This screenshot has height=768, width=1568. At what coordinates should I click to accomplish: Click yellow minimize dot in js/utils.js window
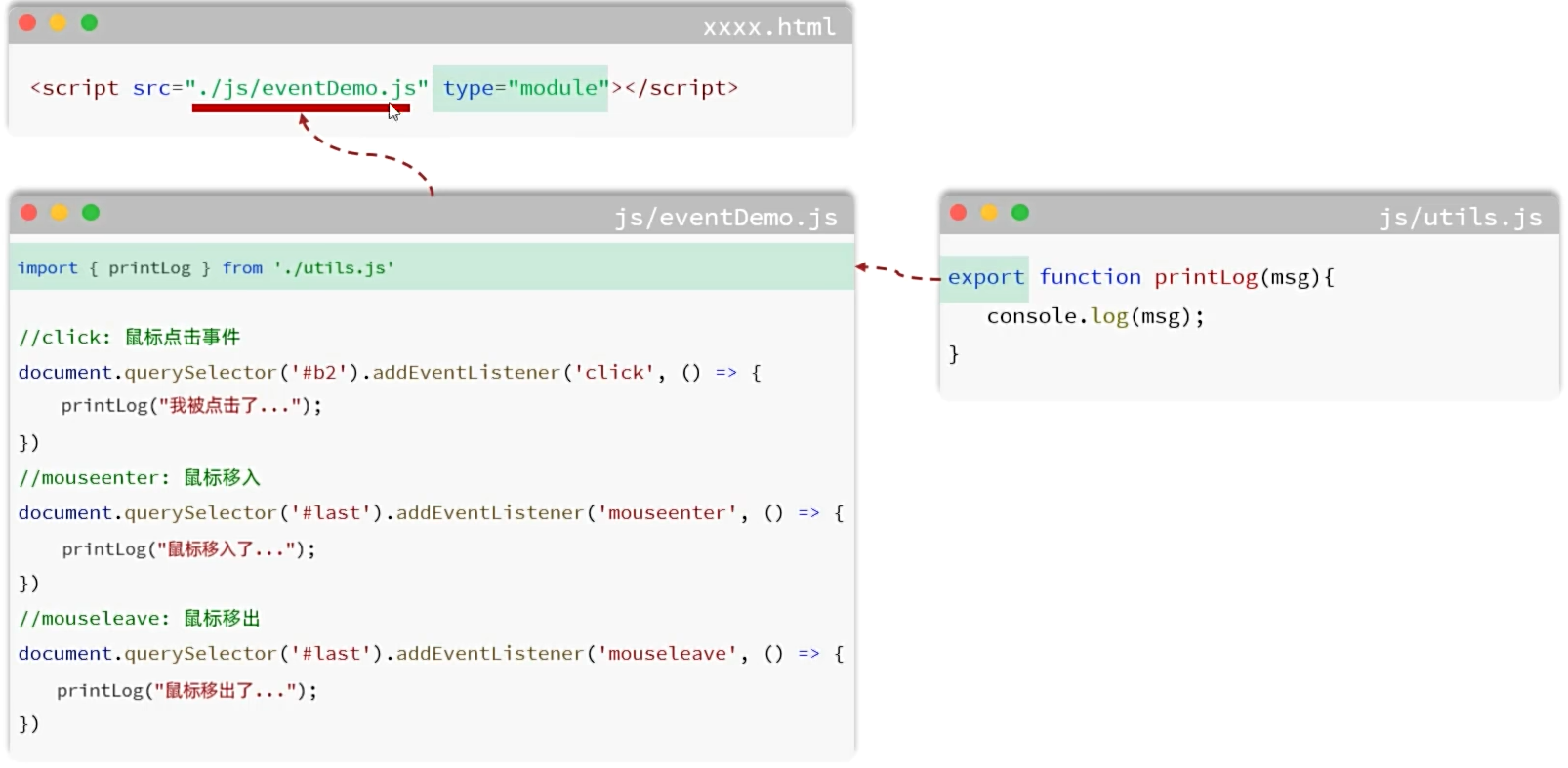coord(989,212)
